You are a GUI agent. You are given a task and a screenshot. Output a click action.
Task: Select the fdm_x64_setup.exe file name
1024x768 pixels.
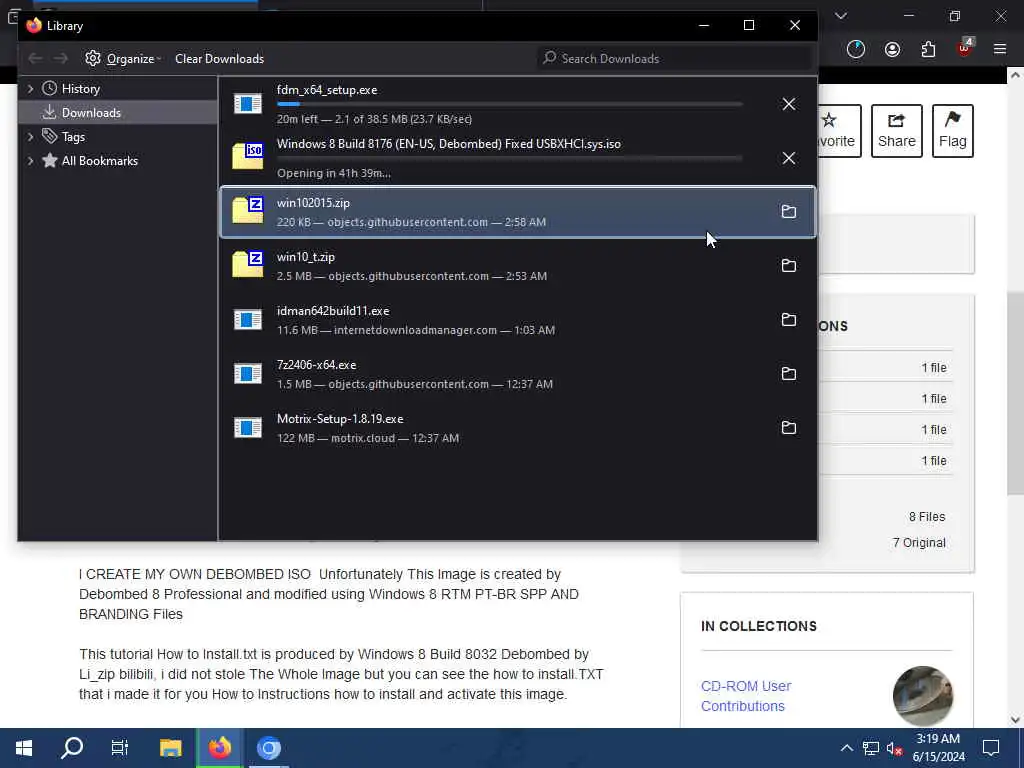coord(327,90)
